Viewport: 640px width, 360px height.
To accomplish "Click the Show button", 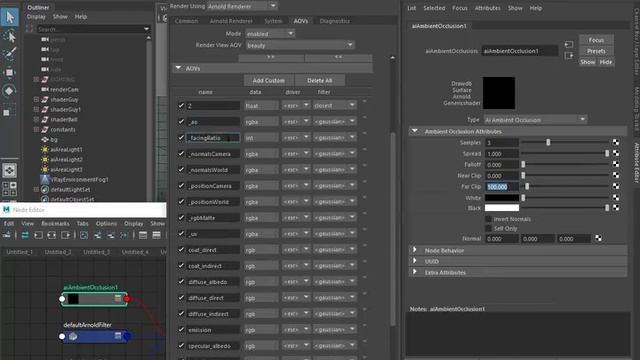I will coord(588,62).
